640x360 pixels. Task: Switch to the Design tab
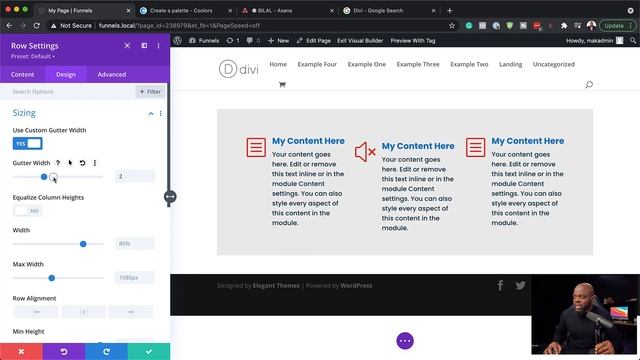[66, 75]
